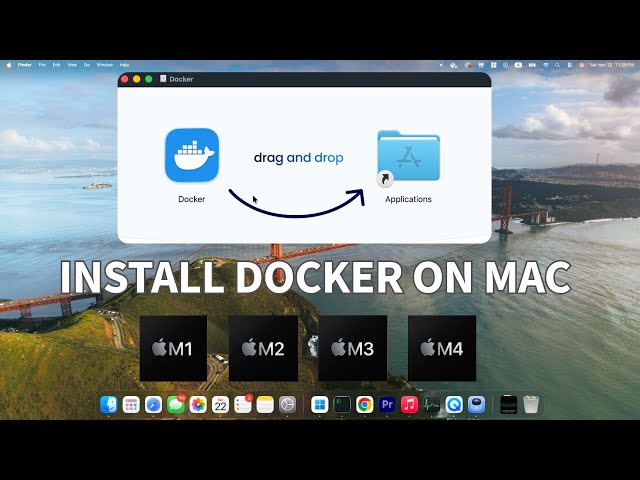Open Control Center in menu bar
The image size is (640, 480).
[569, 65]
